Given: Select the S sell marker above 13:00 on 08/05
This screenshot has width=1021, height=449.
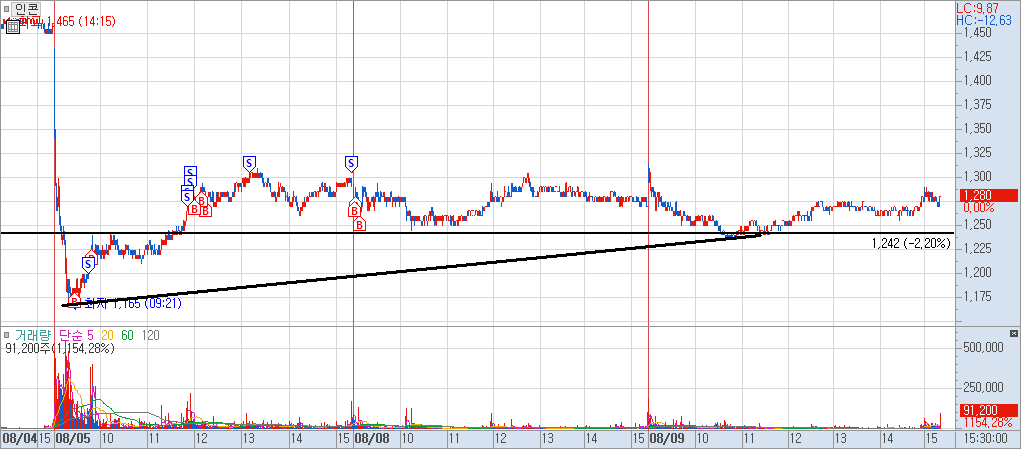Looking at the screenshot, I should pyautogui.click(x=249, y=163).
